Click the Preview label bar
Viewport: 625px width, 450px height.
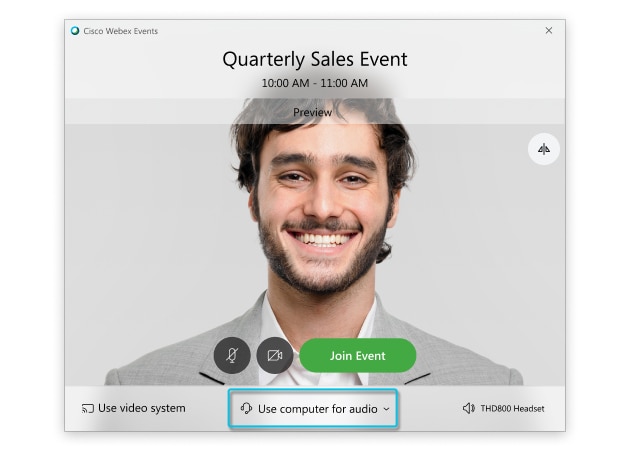click(x=315, y=112)
